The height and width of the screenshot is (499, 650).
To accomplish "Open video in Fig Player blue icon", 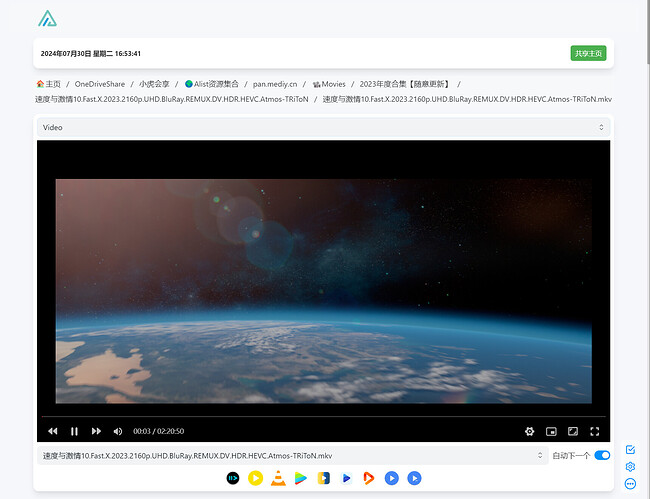I will point(346,478).
